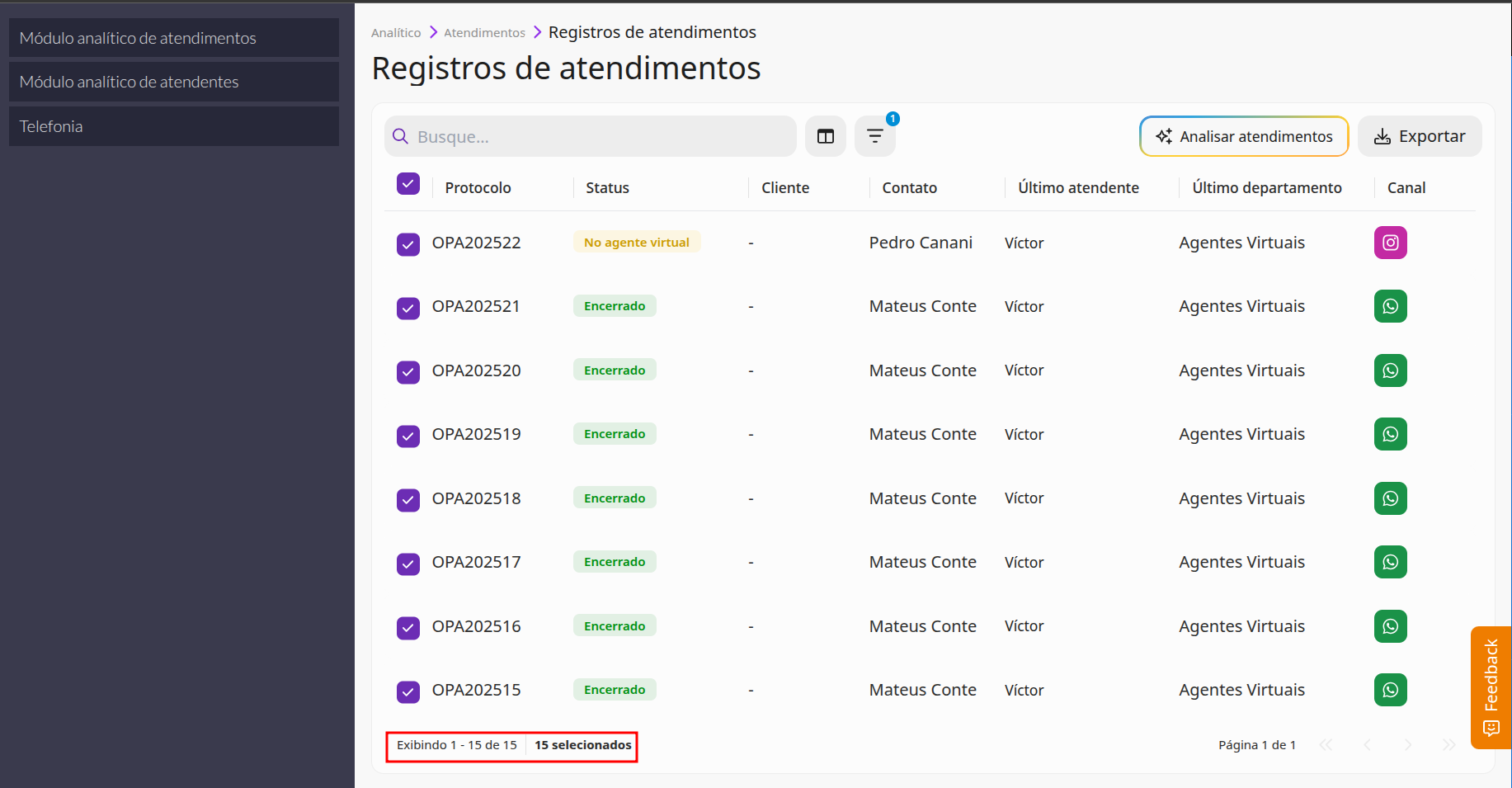The width and height of the screenshot is (1512, 788).
Task: Focus the Busque search field
Action: [x=591, y=136]
